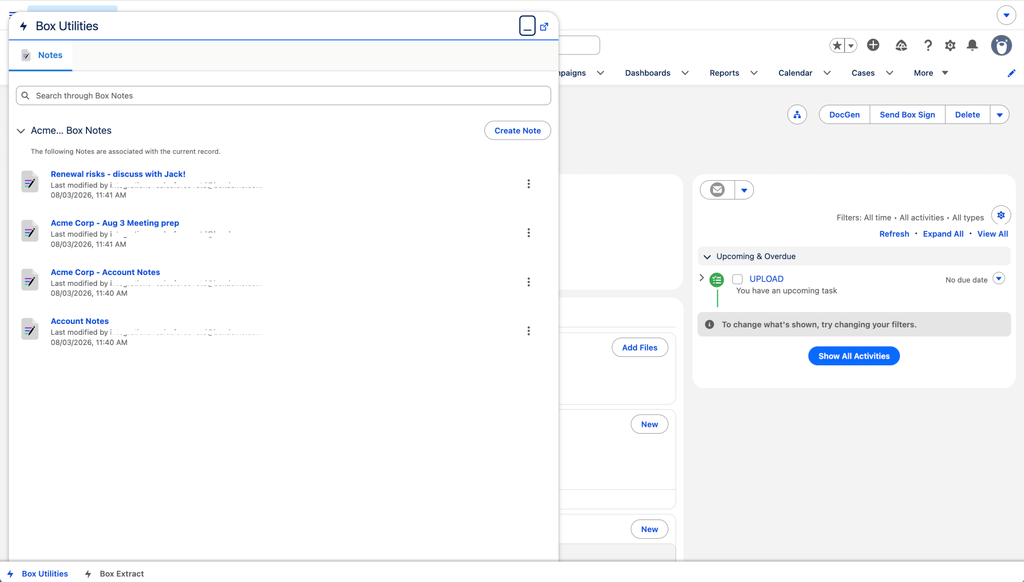The width and height of the screenshot is (1024, 582).
Task: Click the Create Note button
Action: [x=517, y=131]
